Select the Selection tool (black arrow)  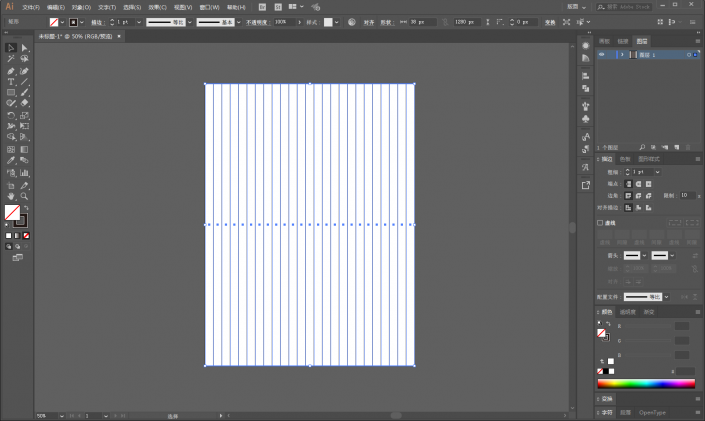click(11, 48)
